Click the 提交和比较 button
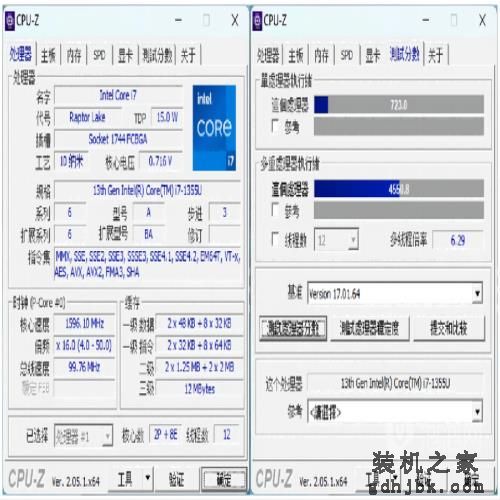This screenshot has width=500, height=500. pyautogui.click(x=449, y=329)
